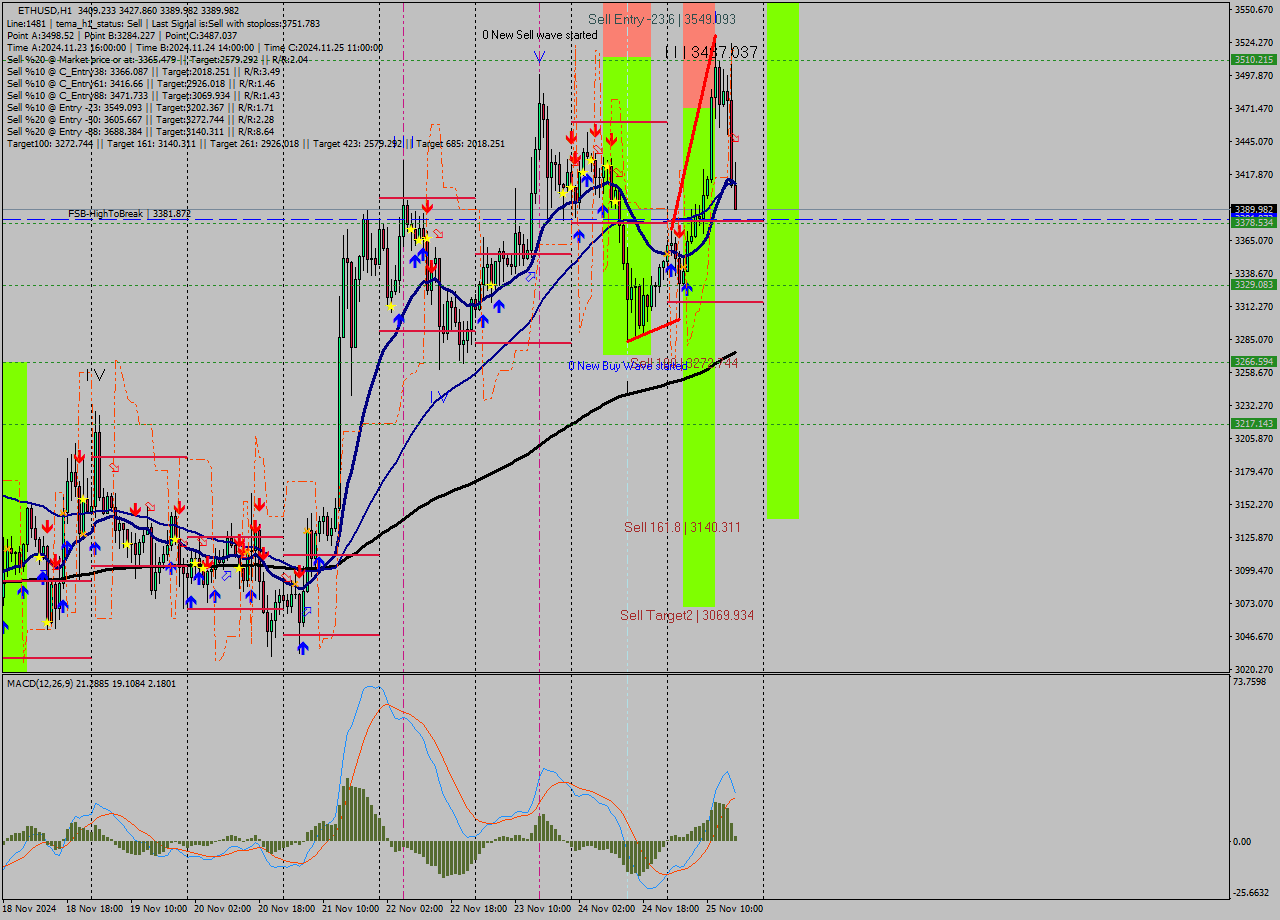The height and width of the screenshot is (920, 1280).
Task: Click the current price tag 3389.982
Action: pos(1253,209)
